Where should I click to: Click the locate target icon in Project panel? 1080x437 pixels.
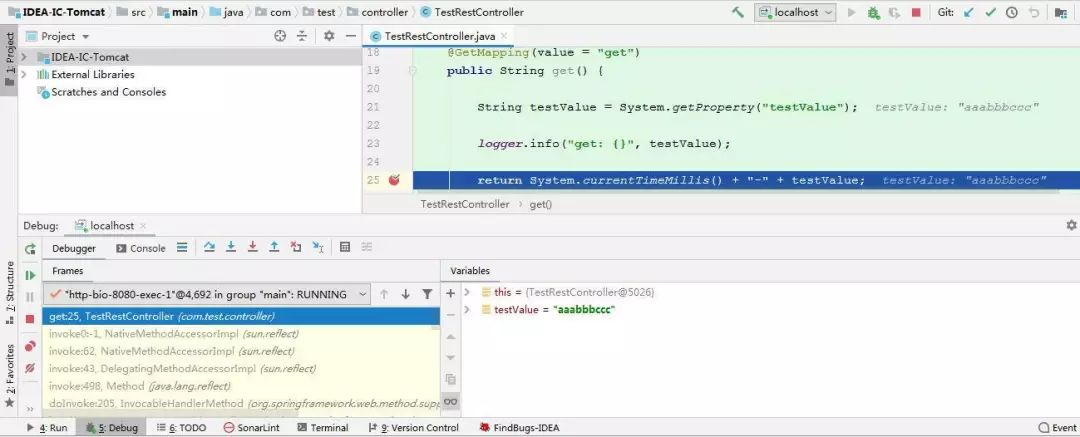[x=280, y=37]
